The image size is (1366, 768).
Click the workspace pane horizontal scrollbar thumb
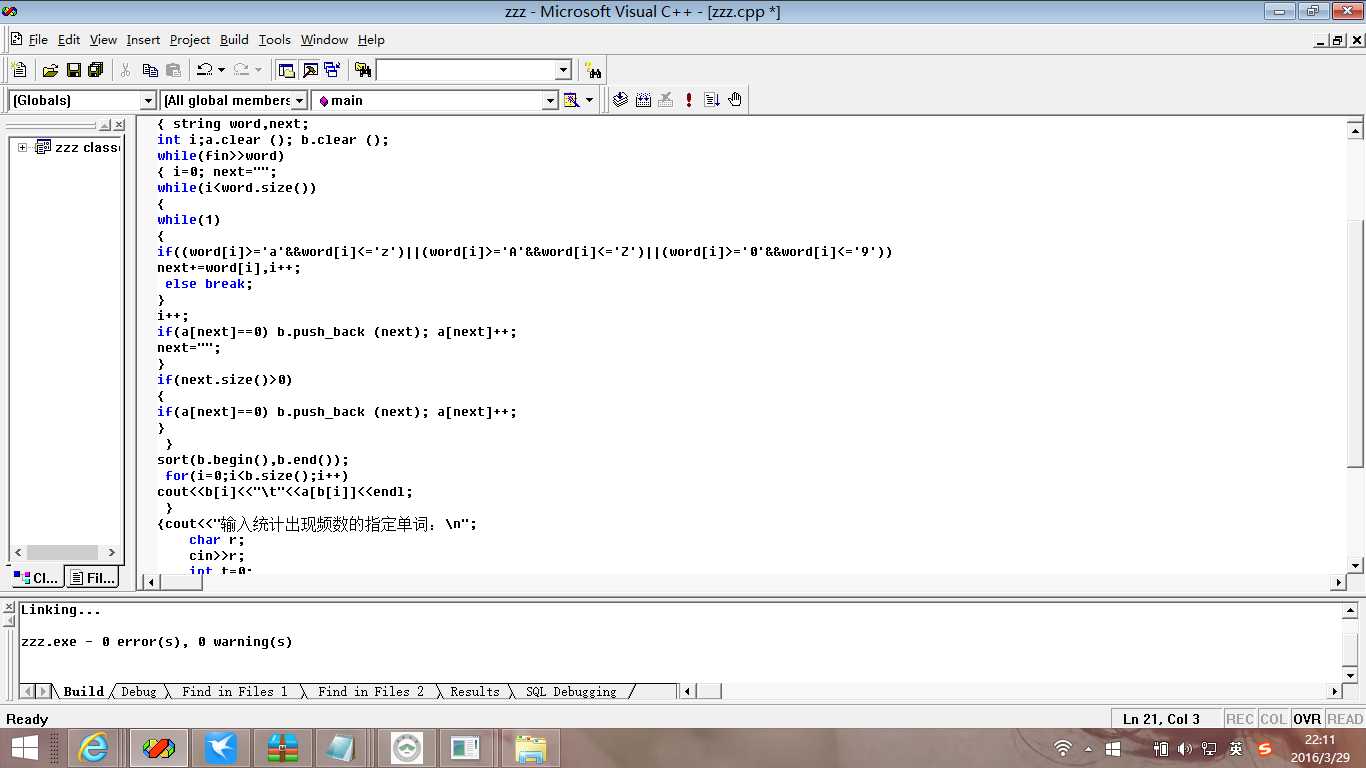(62, 552)
